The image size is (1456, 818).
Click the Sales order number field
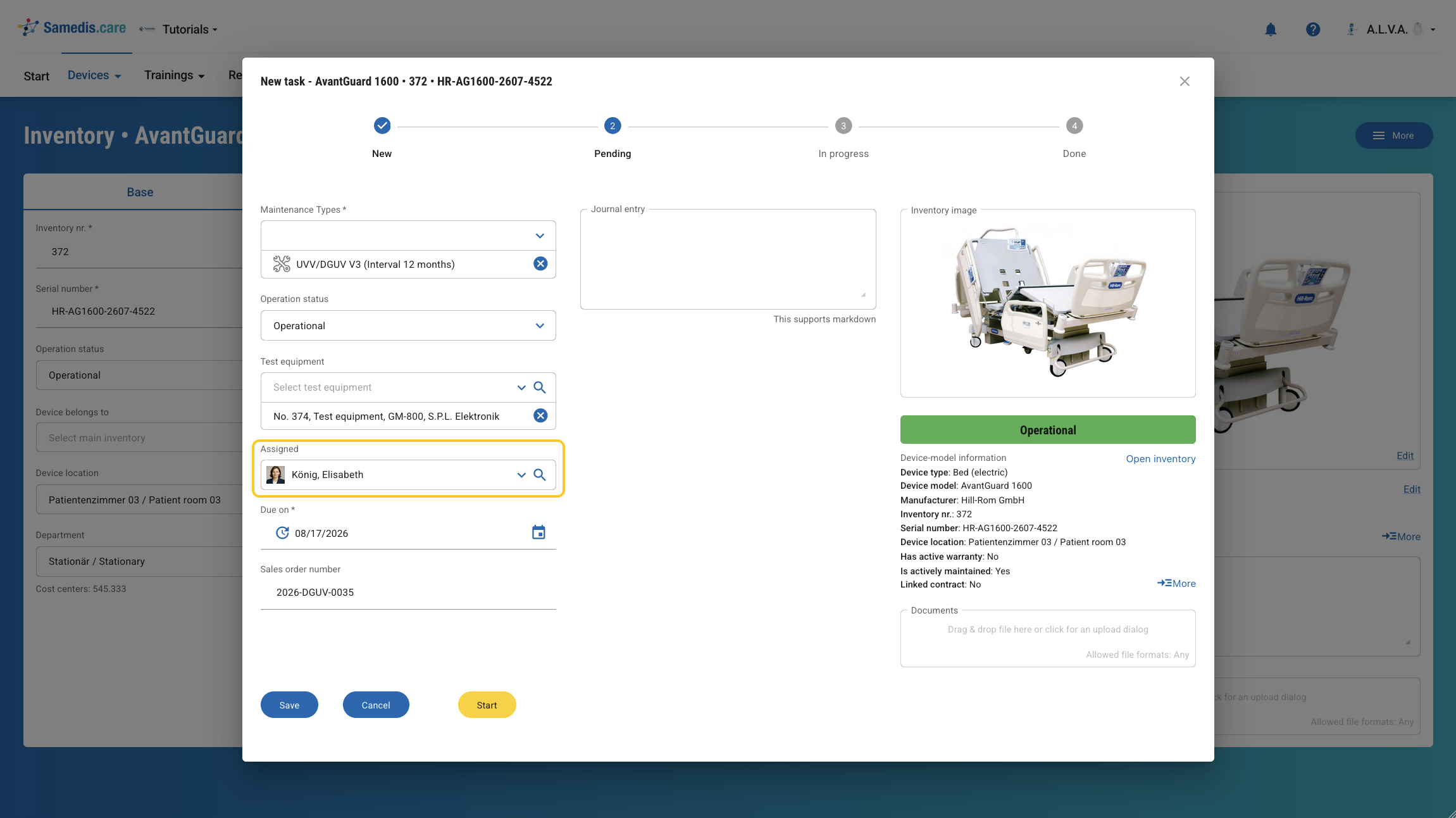pos(408,593)
